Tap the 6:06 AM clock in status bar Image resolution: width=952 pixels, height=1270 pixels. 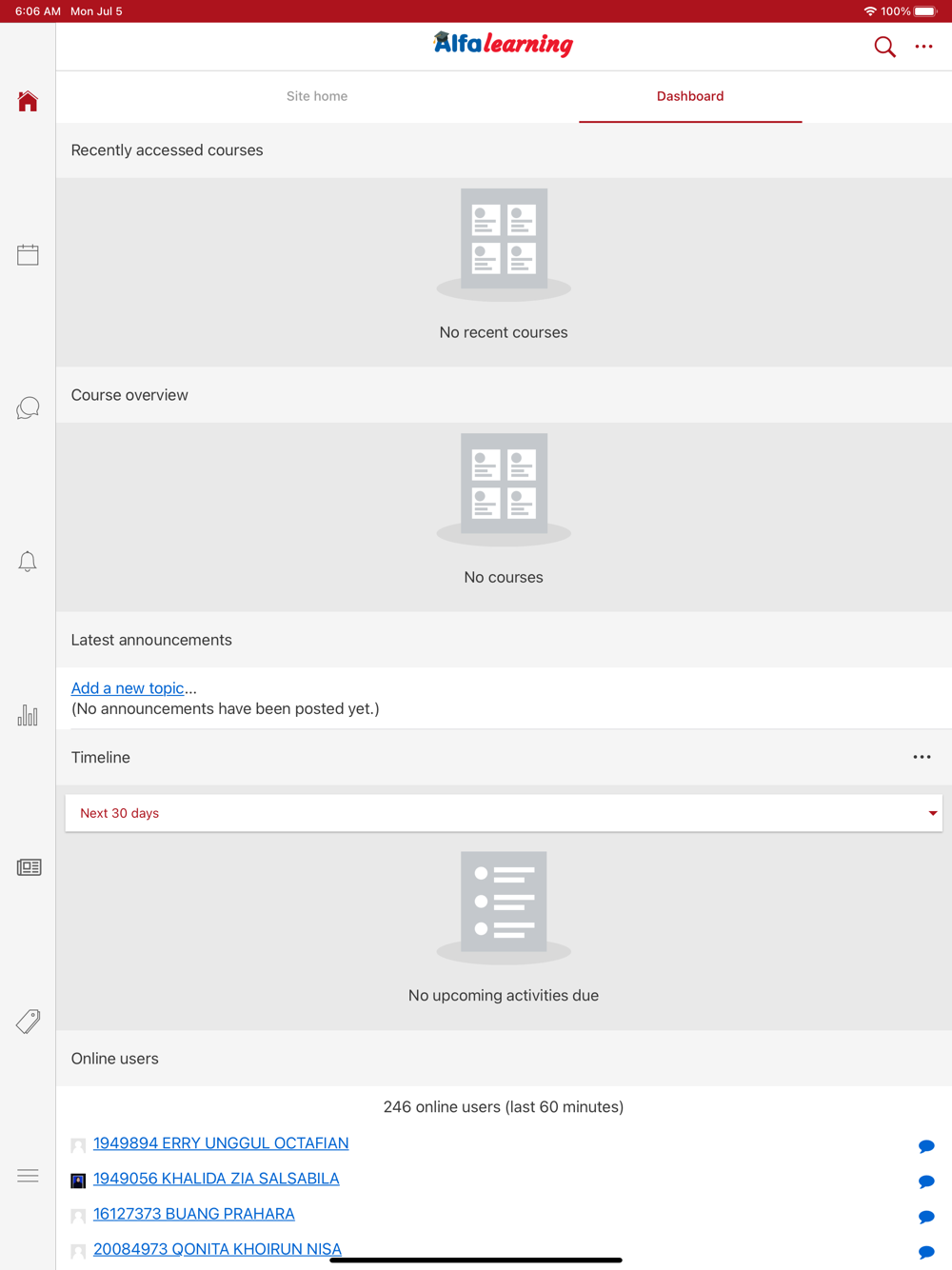tap(38, 11)
